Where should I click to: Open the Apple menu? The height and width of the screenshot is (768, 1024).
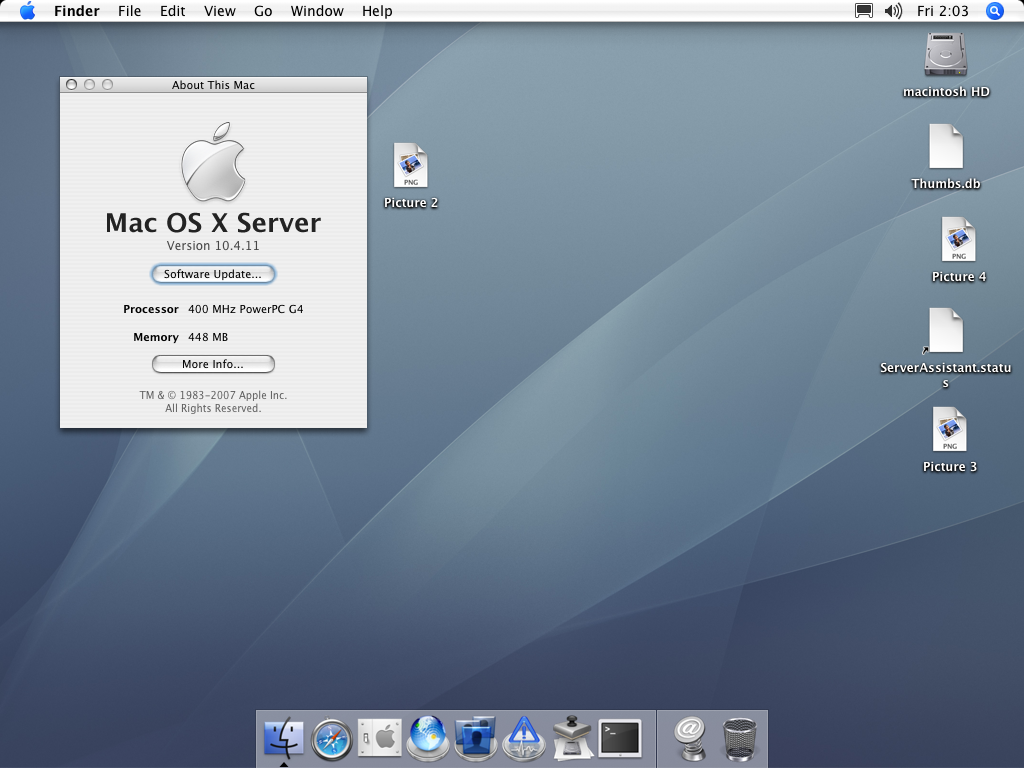click(x=27, y=11)
